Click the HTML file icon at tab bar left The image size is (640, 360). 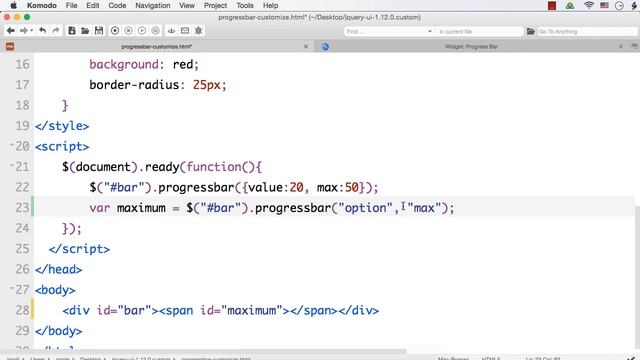click(10, 47)
